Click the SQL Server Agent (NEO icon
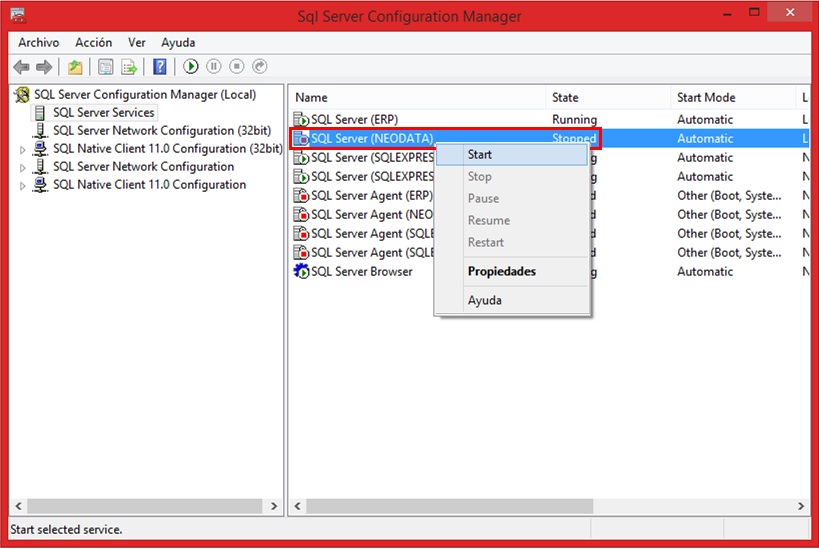The width and height of the screenshot is (819, 549). click(301, 214)
